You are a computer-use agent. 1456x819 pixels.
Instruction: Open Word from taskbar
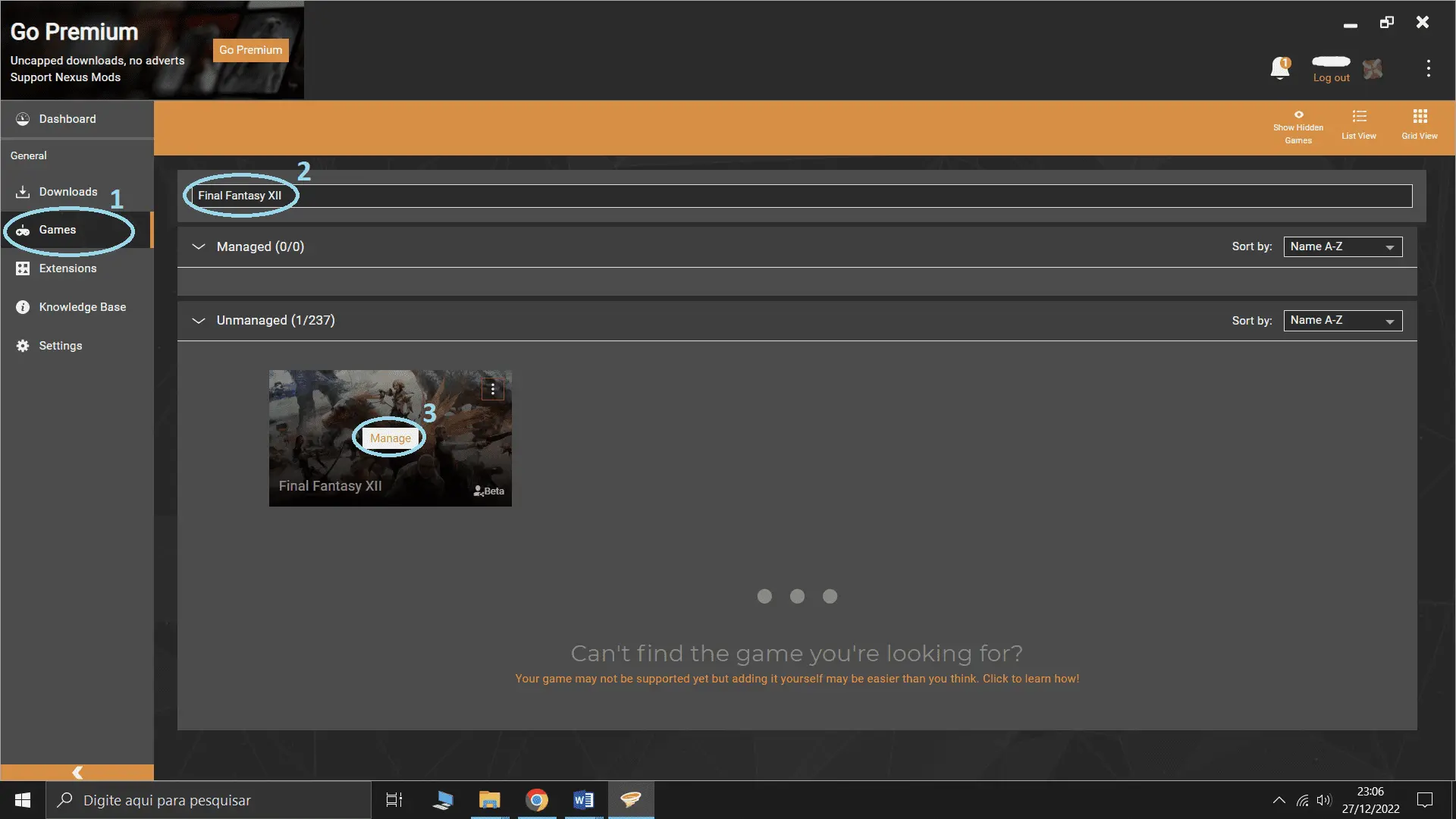(x=584, y=800)
